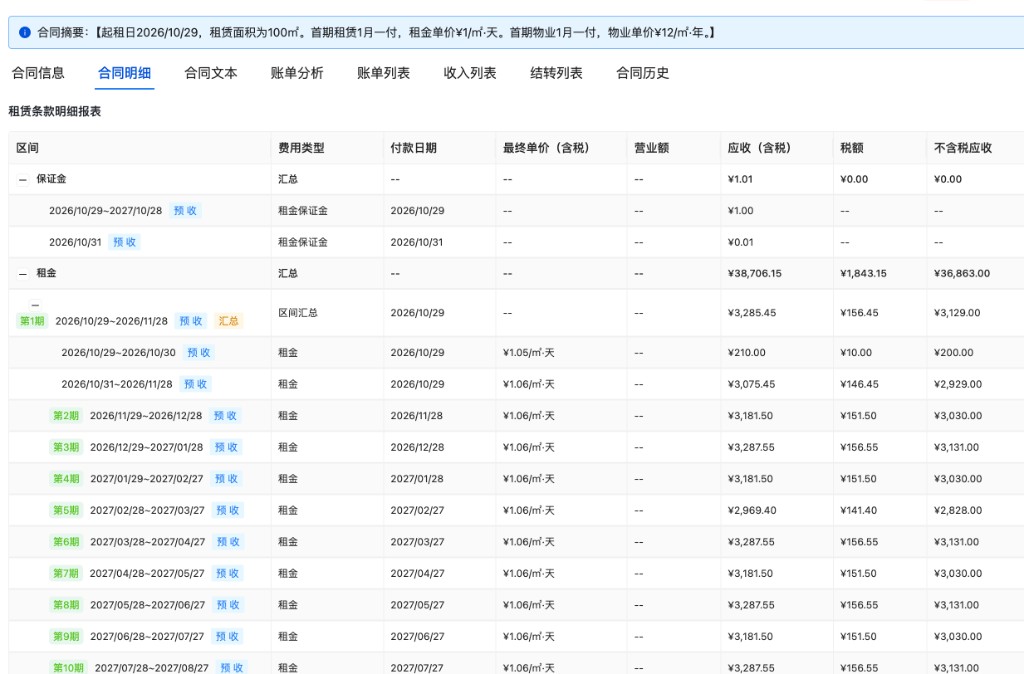Viewport: 1024px width, 674px height.
Task: Select the interval 2026/10/29~2026/10/30
Action: click(x=118, y=353)
